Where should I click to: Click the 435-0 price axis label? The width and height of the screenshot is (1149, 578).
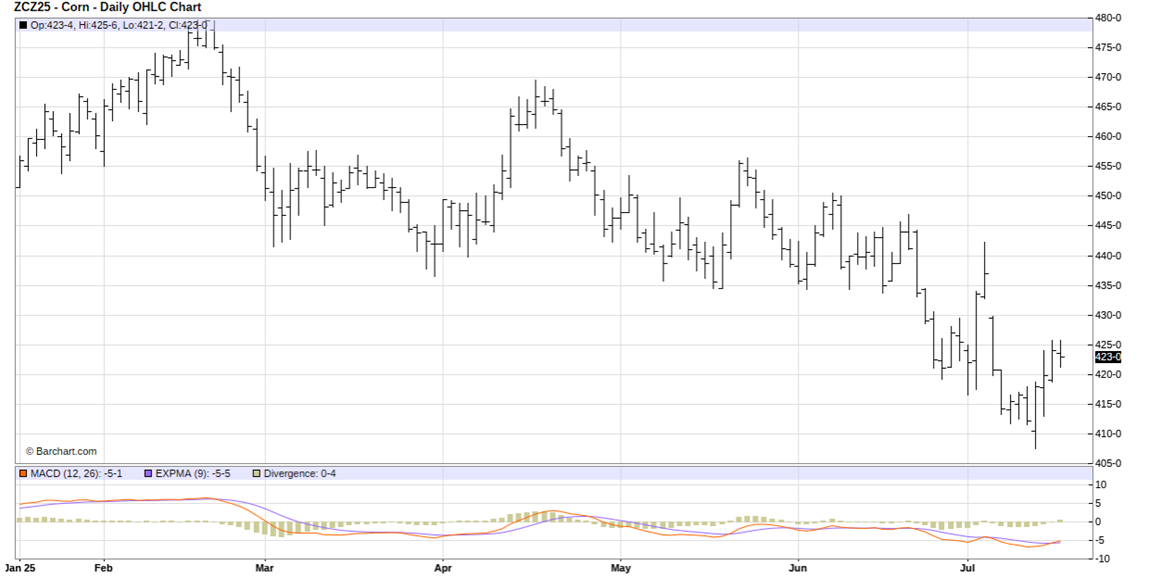click(1109, 286)
